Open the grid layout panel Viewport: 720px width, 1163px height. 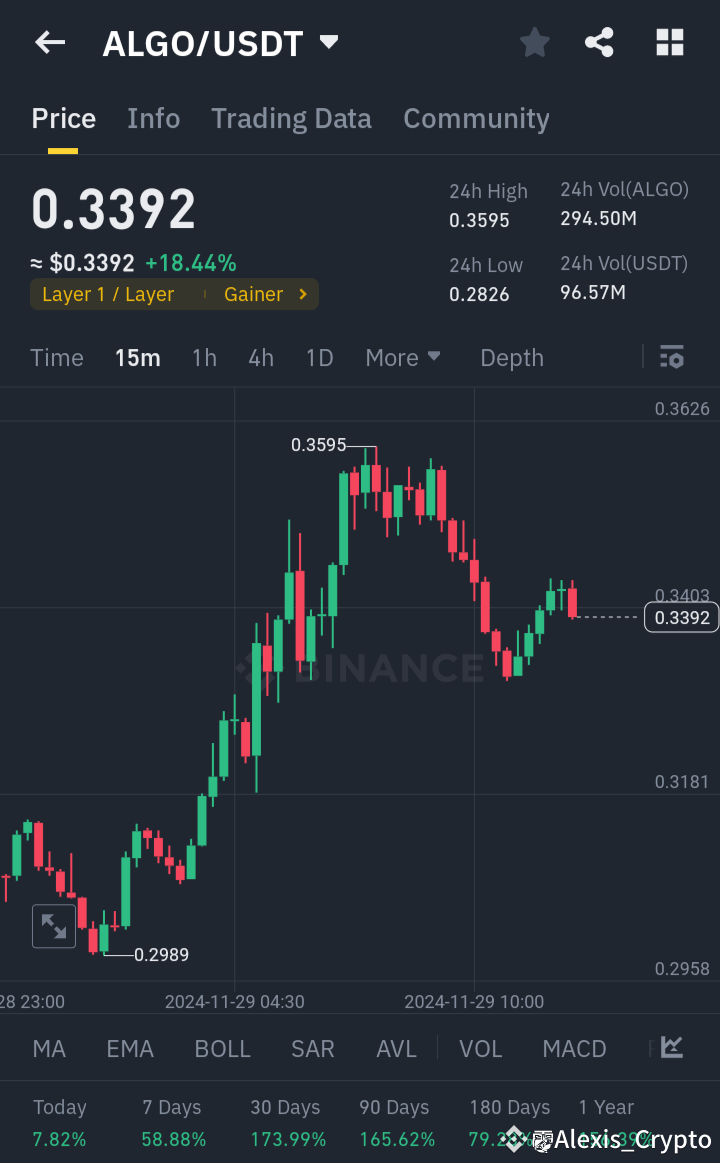(x=669, y=42)
